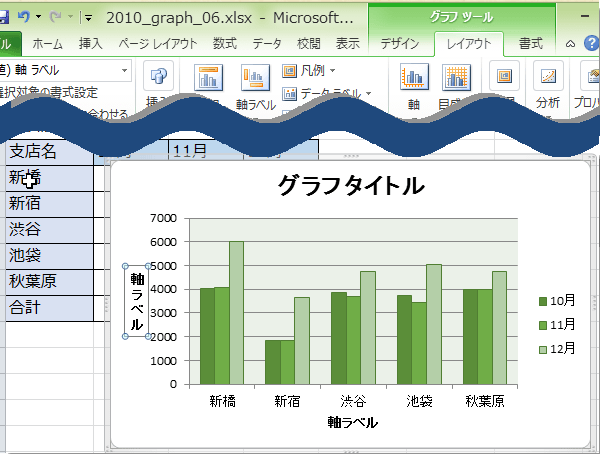Select the 合計 cell in the table
The height and width of the screenshot is (454, 600).
49,308
